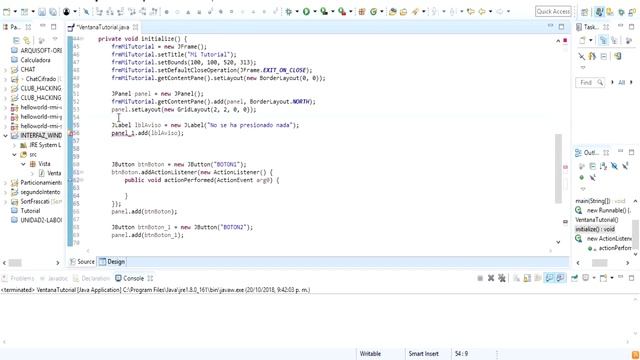Open the Problems tab
Viewport: 640px width, 360px height.
[x=18, y=278]
